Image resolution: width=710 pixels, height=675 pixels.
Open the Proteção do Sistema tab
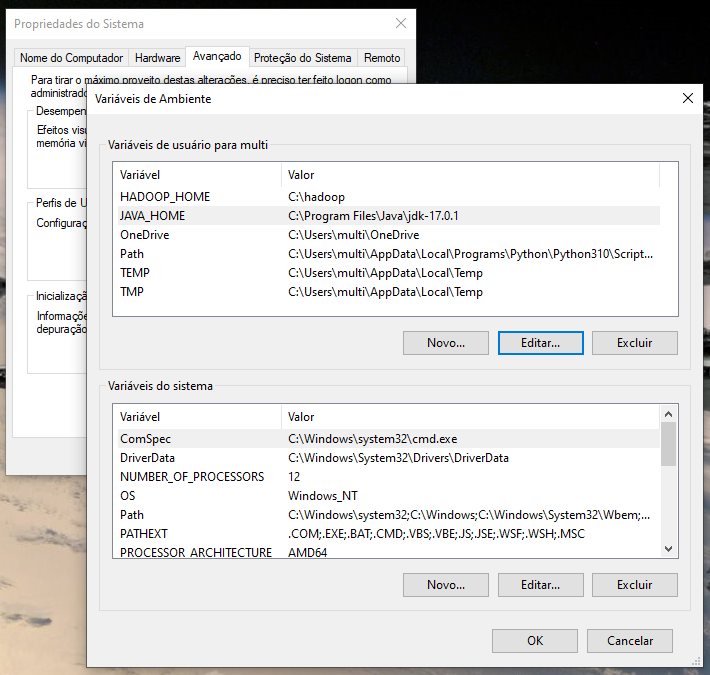click(302, 58)
